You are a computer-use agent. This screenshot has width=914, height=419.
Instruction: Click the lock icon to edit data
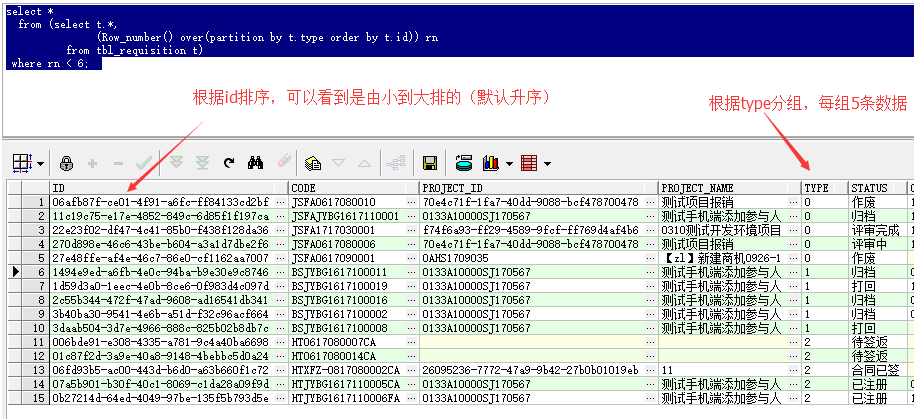(x=67, y=163)
